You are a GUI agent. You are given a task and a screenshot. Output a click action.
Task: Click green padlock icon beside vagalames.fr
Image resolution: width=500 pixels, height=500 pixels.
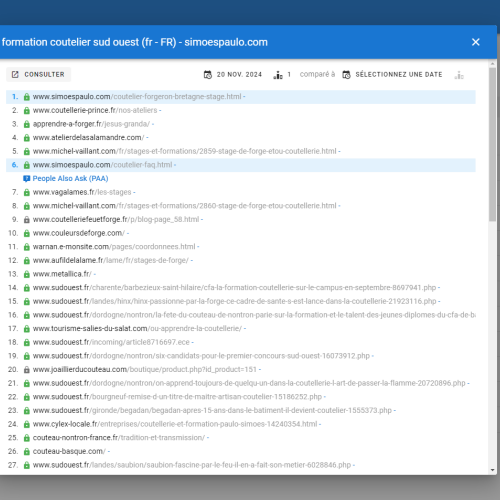[27, 192]
